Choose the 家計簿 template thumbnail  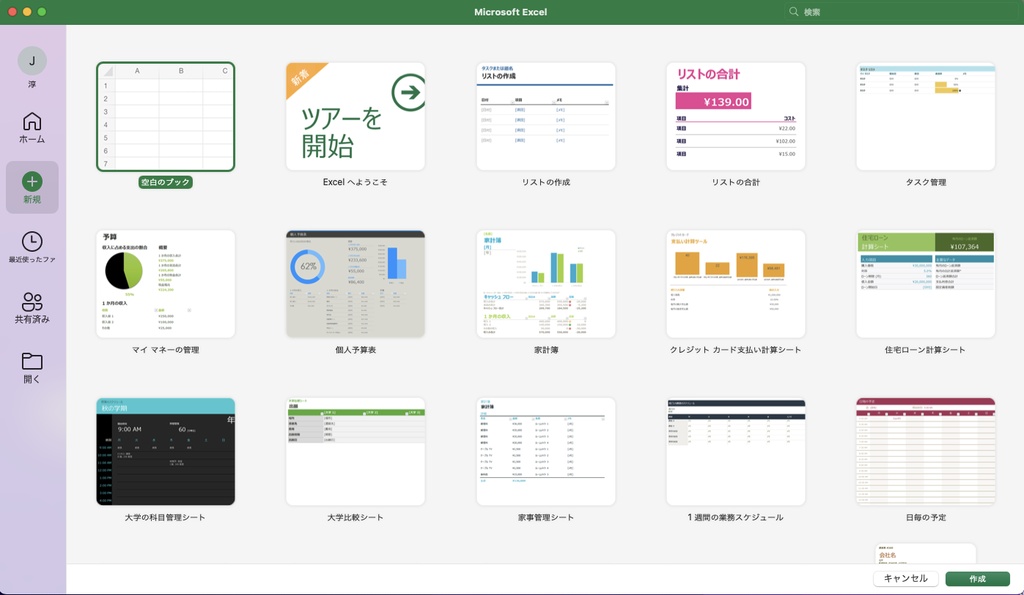coord(546,284)
